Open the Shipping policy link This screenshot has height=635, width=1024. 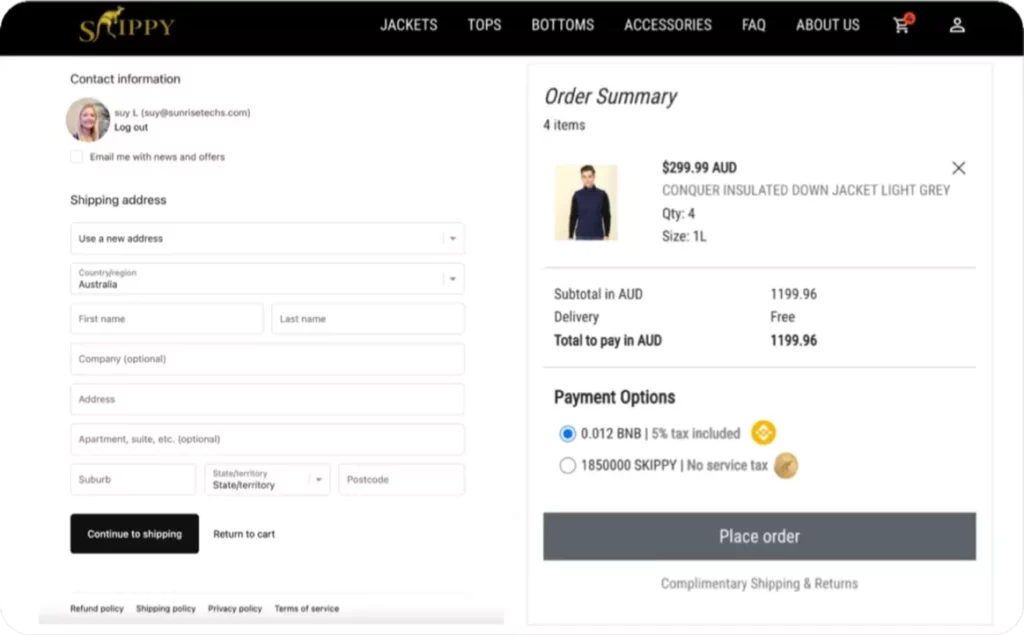tap(166, 608)
